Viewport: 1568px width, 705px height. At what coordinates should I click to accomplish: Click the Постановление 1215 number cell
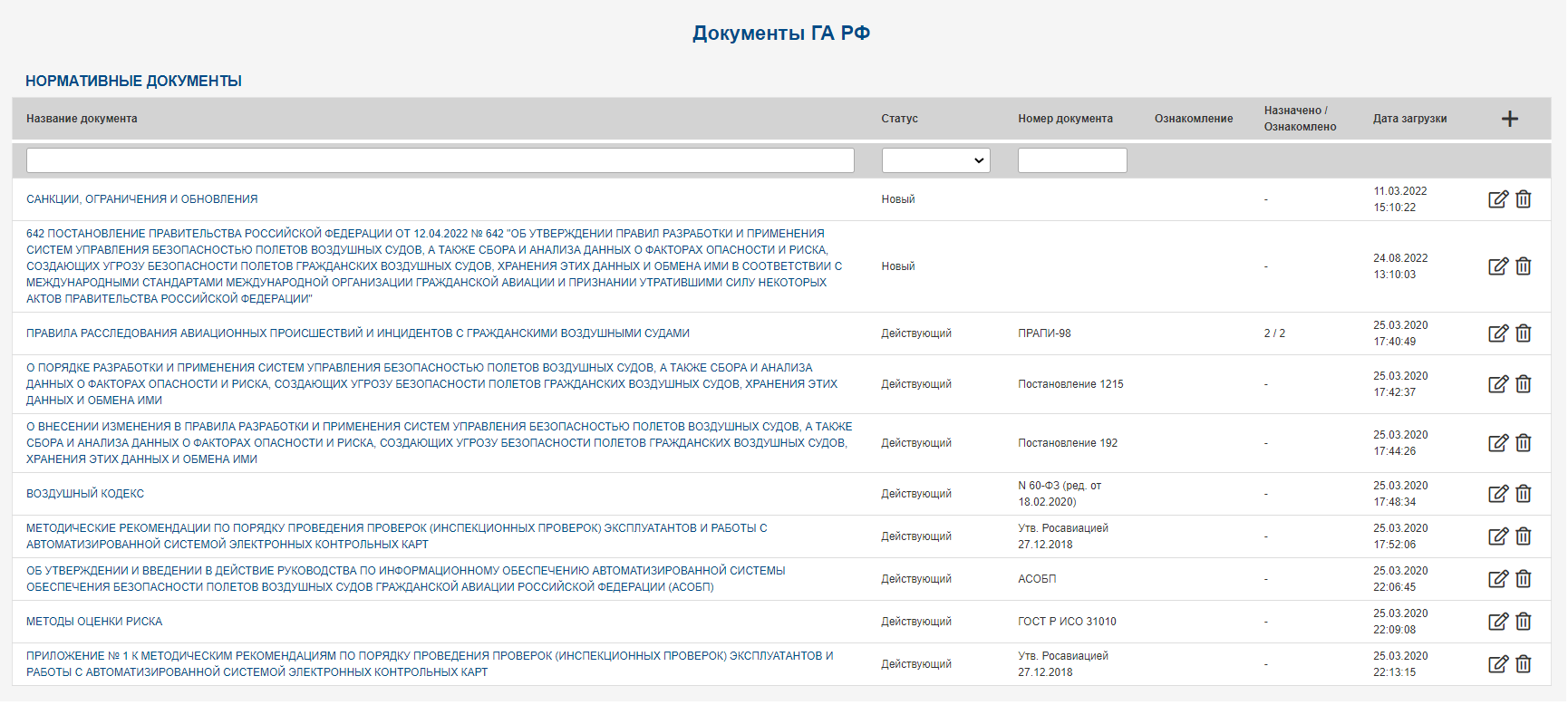click(1070, 384)
